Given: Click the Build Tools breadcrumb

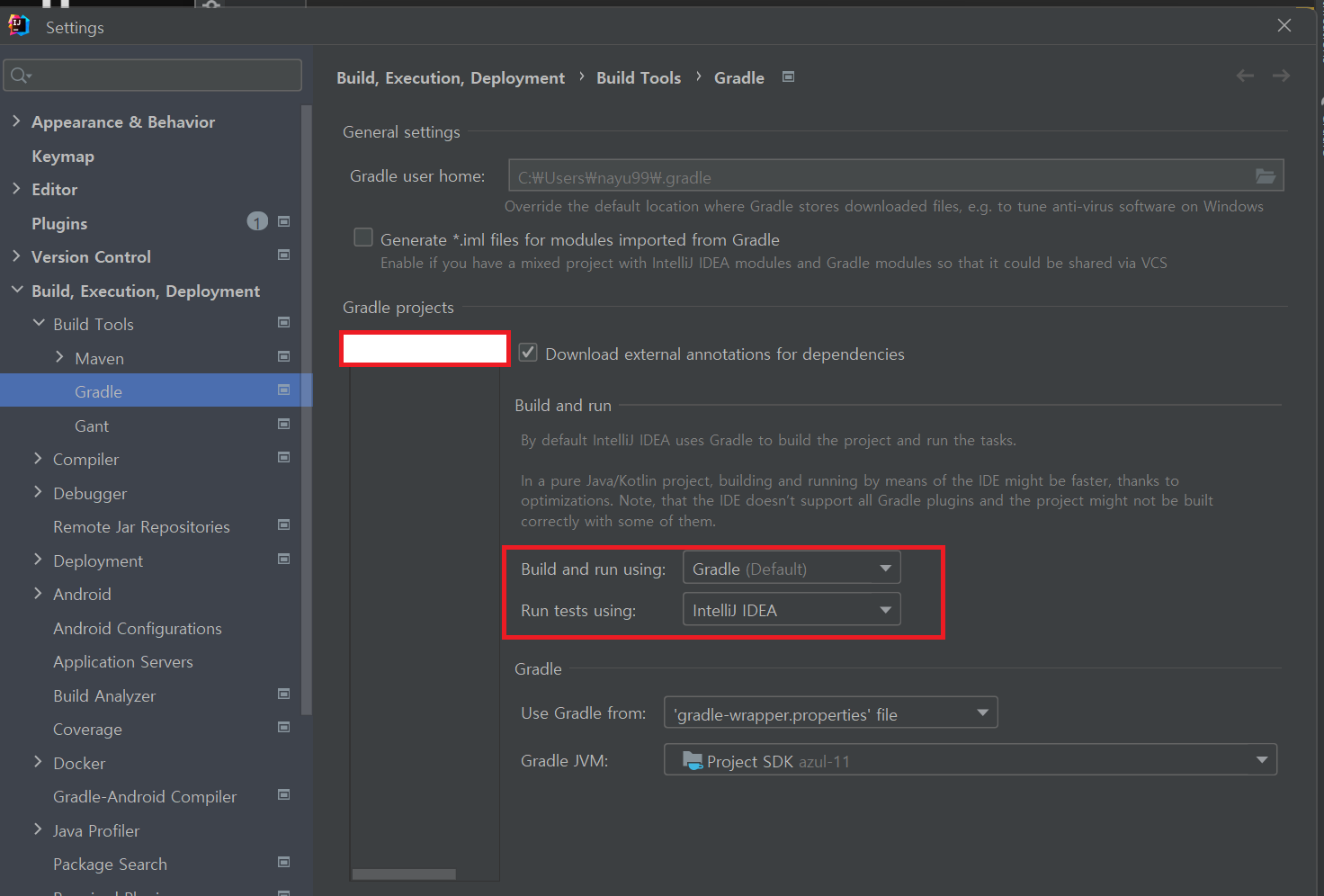Looking at the screenshot, I should coord(639,77).
